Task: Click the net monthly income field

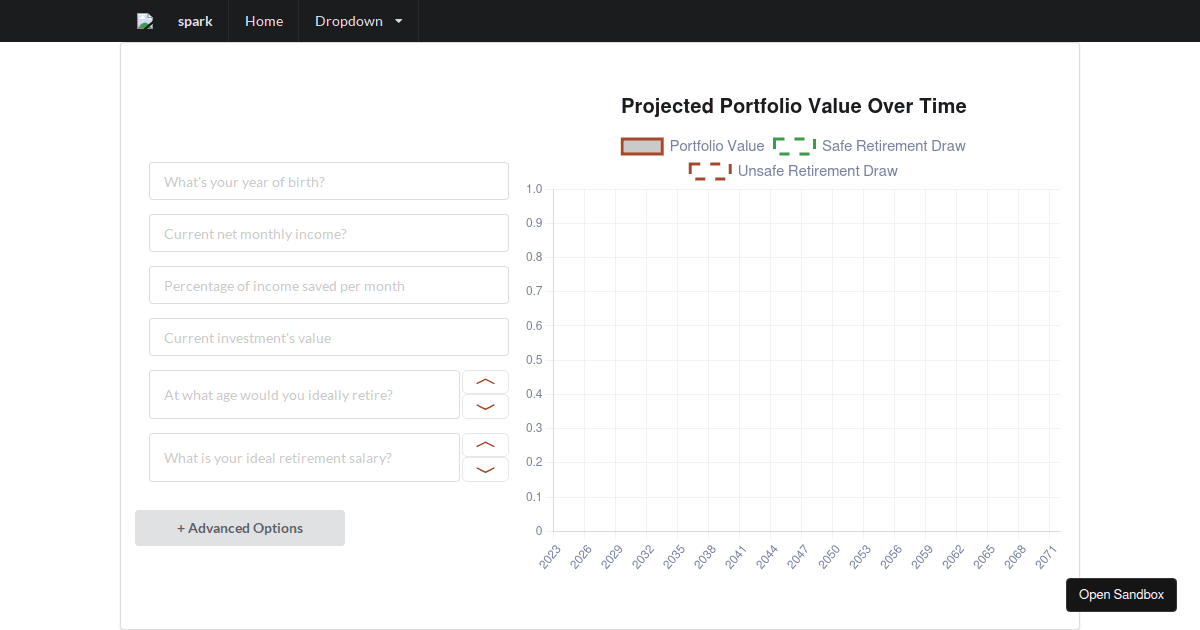Action: pos(329,233)
